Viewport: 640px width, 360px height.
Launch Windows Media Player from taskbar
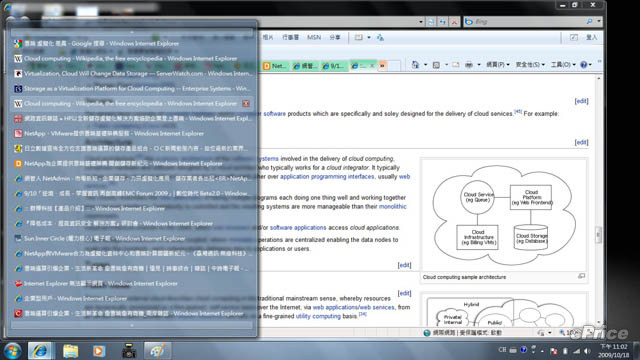pos(99,351)
